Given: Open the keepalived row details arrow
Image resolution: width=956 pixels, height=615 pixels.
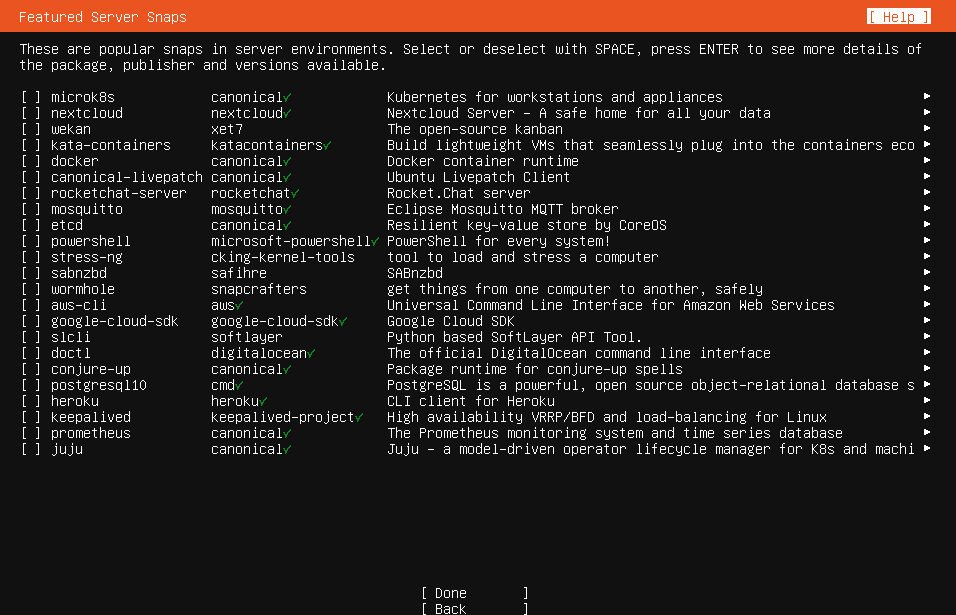Looking at the screenshot, I should 927,416.
